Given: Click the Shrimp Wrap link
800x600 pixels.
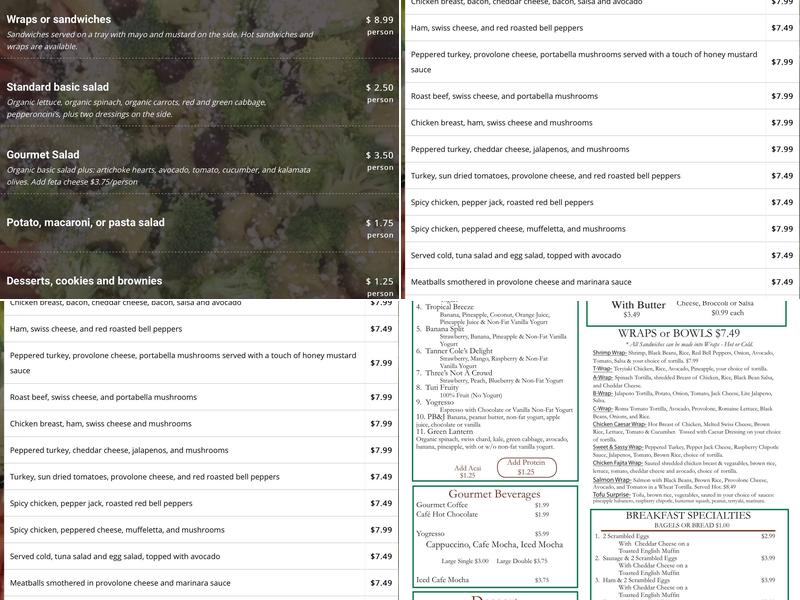Looking at the screenshot, I should point(609,353).
